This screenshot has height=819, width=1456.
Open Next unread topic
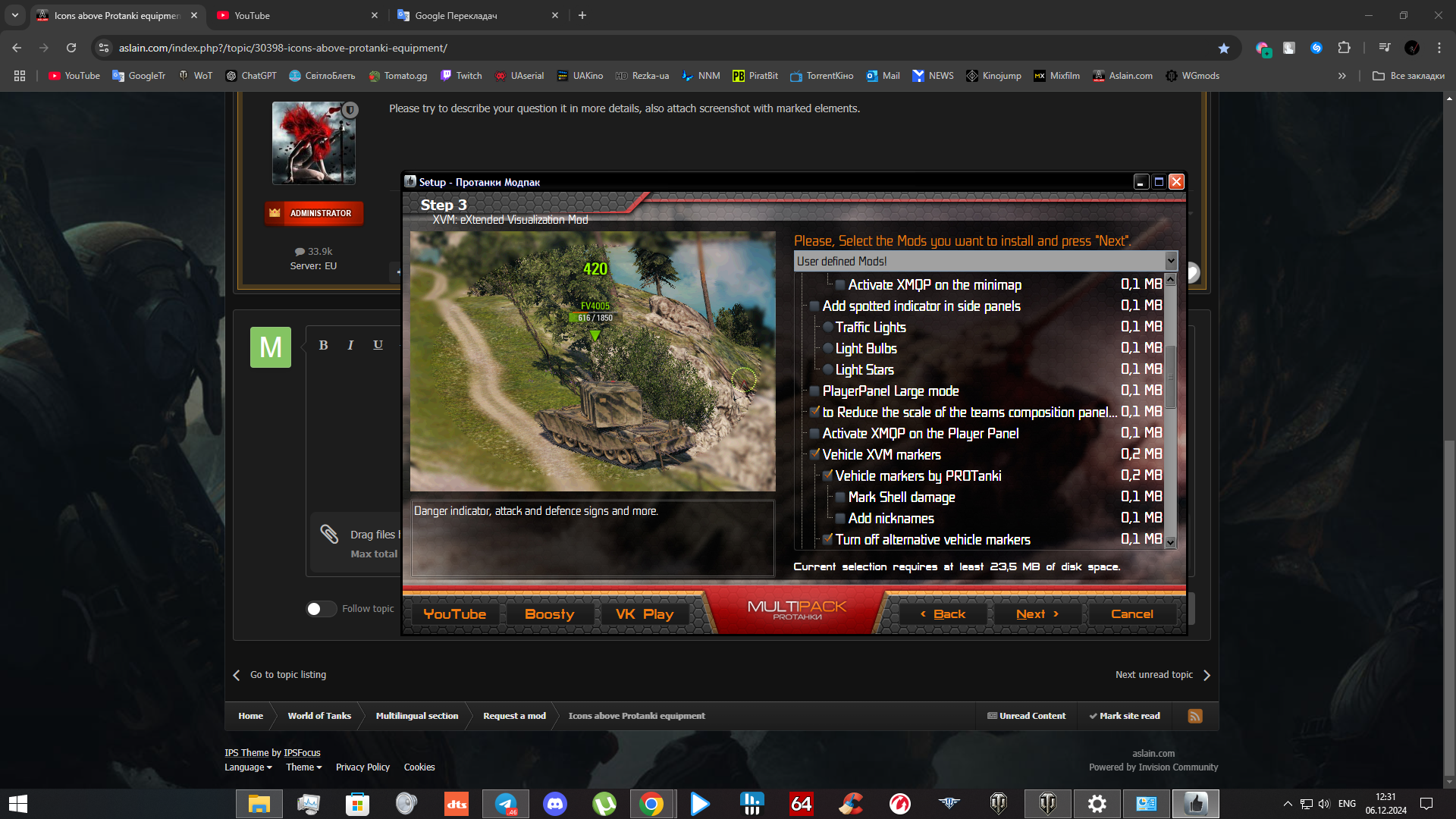[1163, 675]
